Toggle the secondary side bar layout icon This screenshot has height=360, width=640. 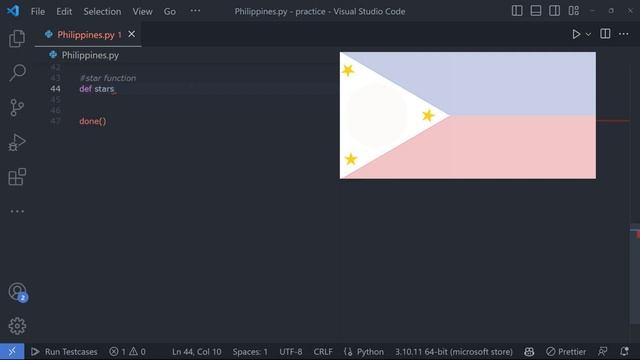(554, 11)
